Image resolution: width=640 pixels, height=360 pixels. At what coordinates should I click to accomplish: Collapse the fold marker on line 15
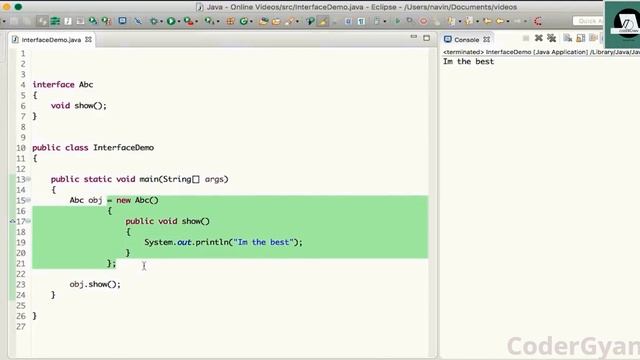[28, 200]
